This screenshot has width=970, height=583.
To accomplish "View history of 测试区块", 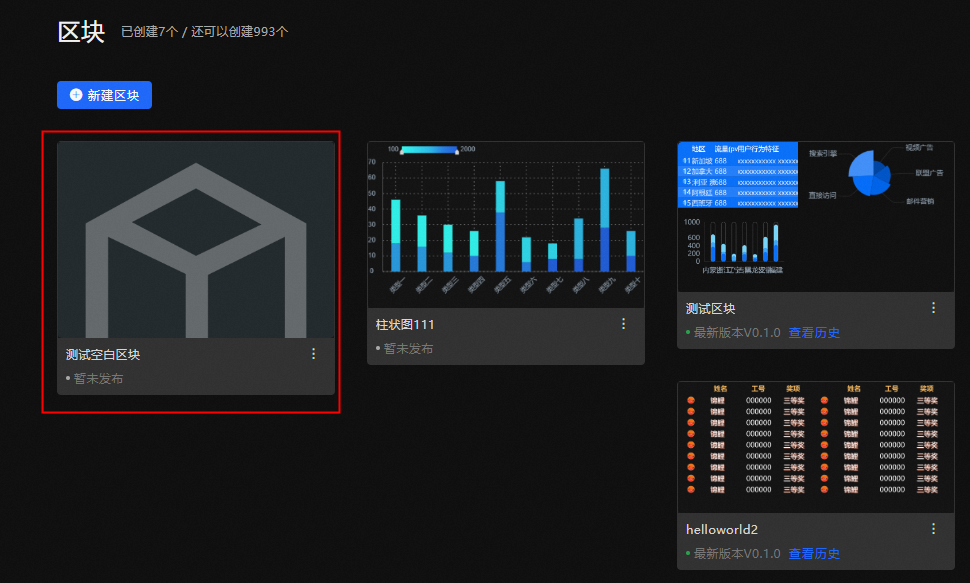I will click(x=814, y=333).
